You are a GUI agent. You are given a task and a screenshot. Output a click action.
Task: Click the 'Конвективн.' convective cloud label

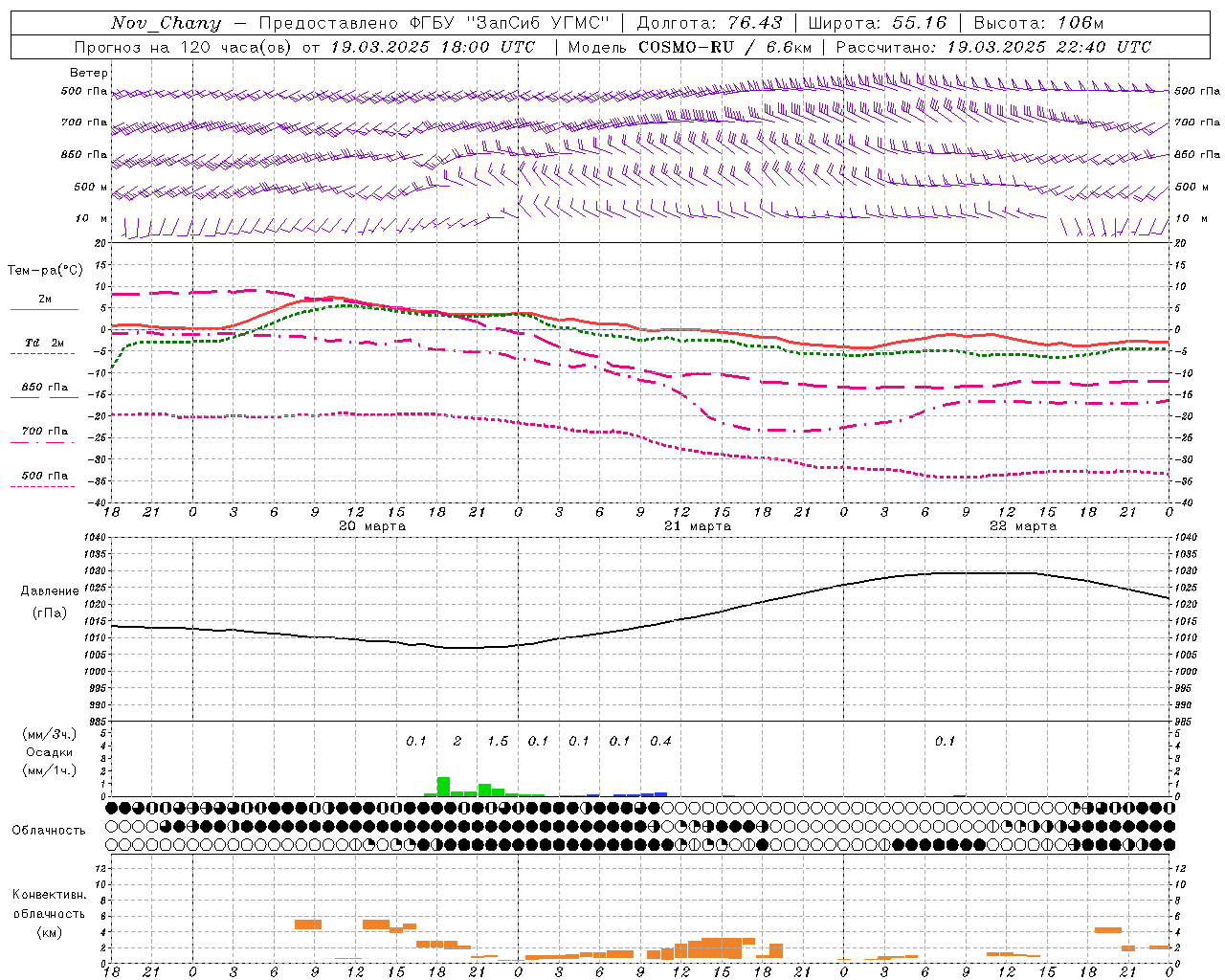pos(49,895)
